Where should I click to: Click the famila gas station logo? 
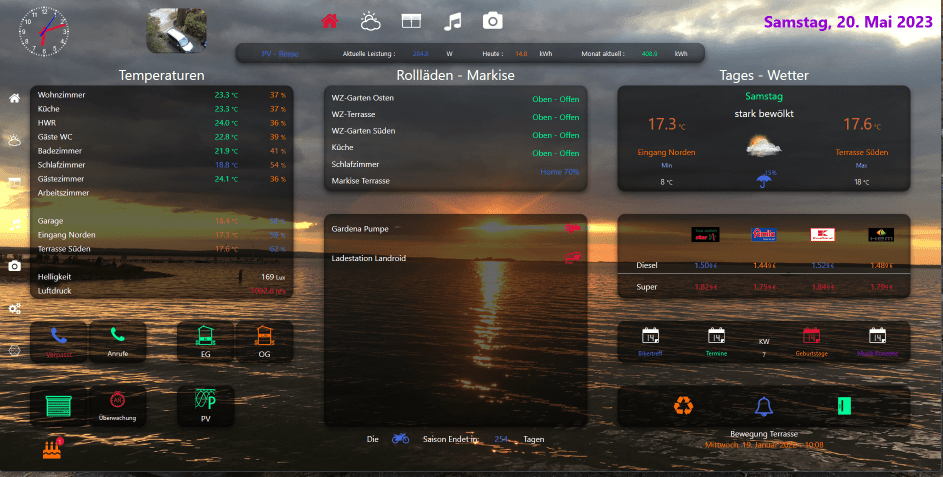pyautogui.click(x=764, y=235)
